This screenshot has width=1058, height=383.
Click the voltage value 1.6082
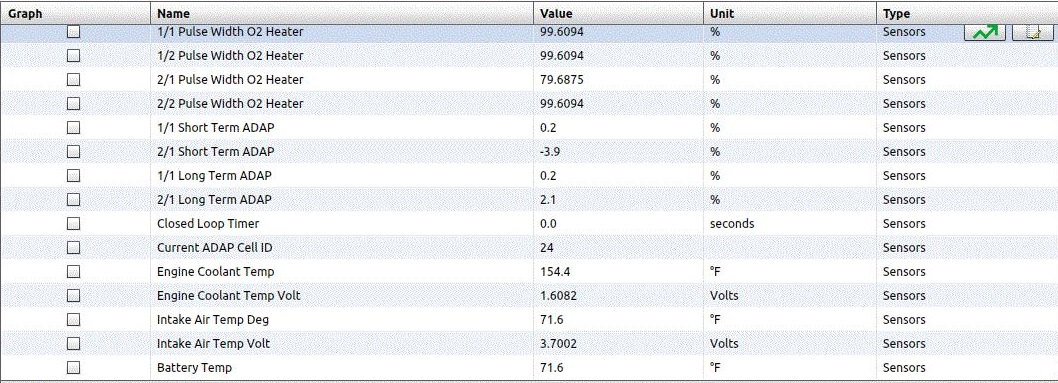pos(559,295)
